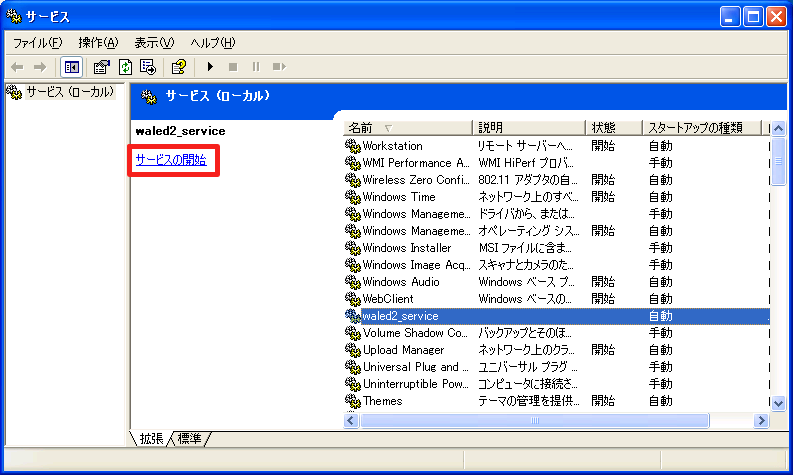The image size is (793, 475).
Task: Click gear icon of Volume Shadow Copy row
Action: [x=353, y=333]
